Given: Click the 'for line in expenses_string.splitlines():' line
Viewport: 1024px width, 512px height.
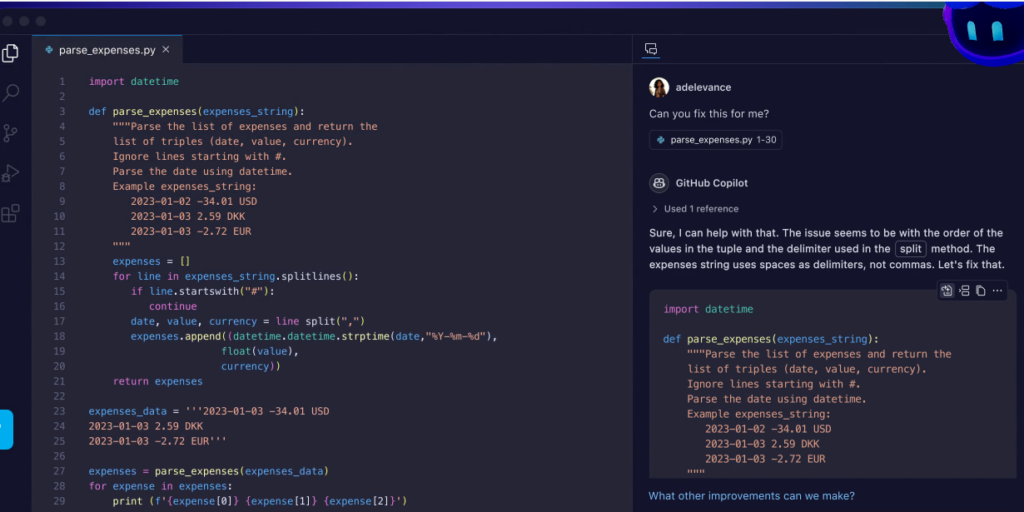Looking at the screenshot, I should (236, 276).
